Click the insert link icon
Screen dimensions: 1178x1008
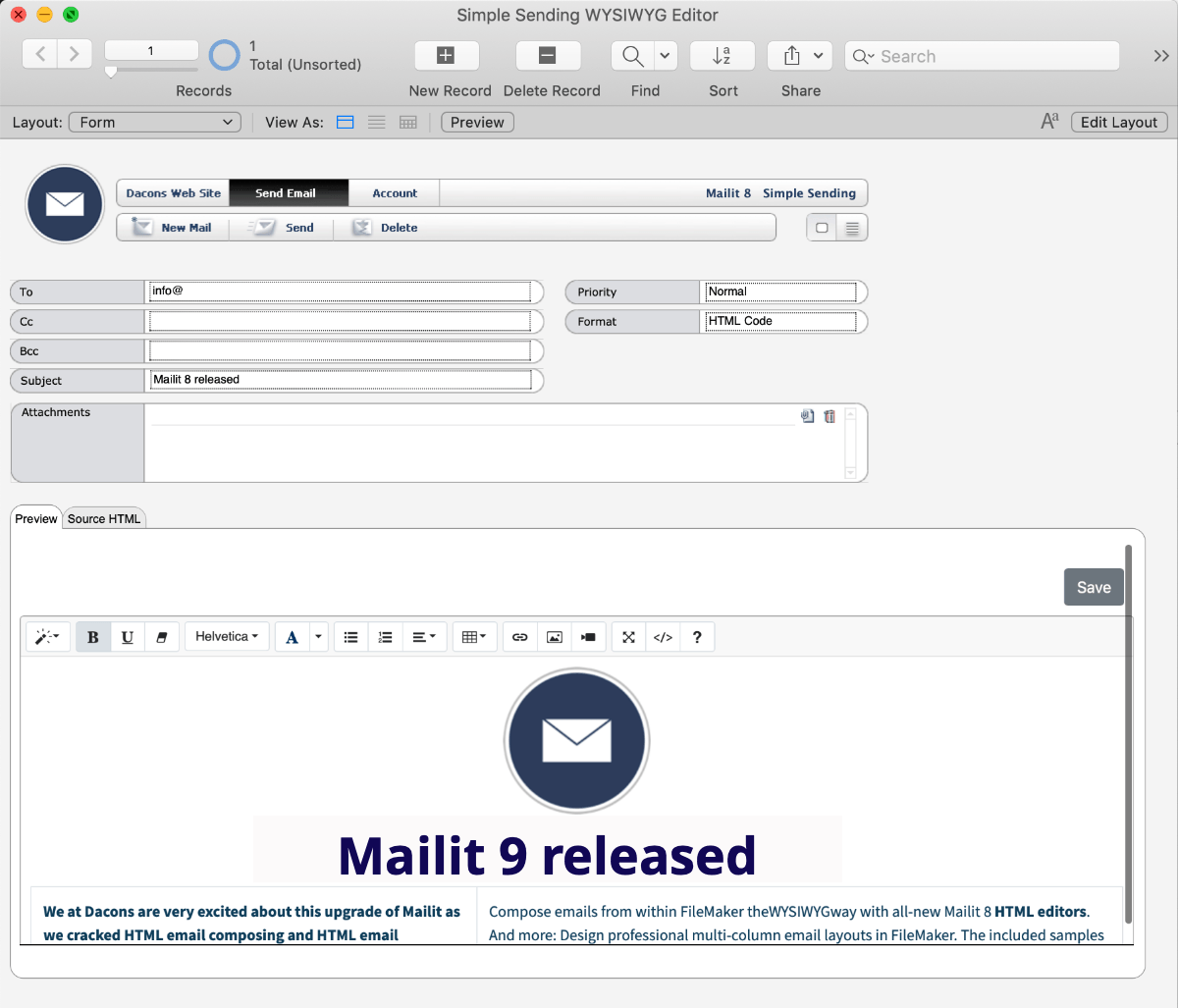tap(520, 637)
